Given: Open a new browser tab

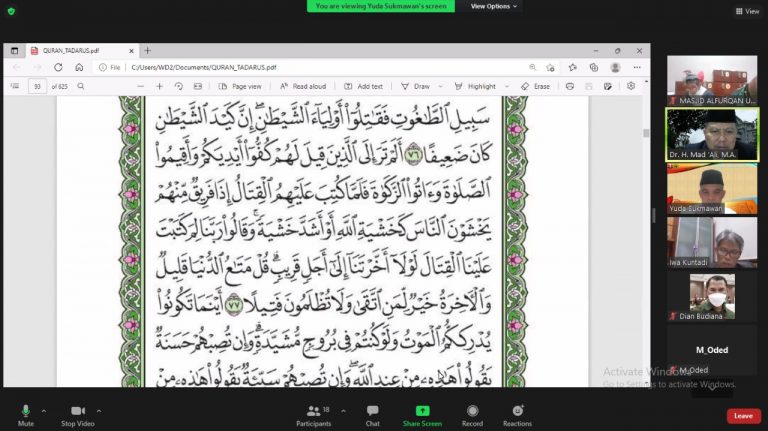Looking at the screenshot, I should [x=147, y=50].
